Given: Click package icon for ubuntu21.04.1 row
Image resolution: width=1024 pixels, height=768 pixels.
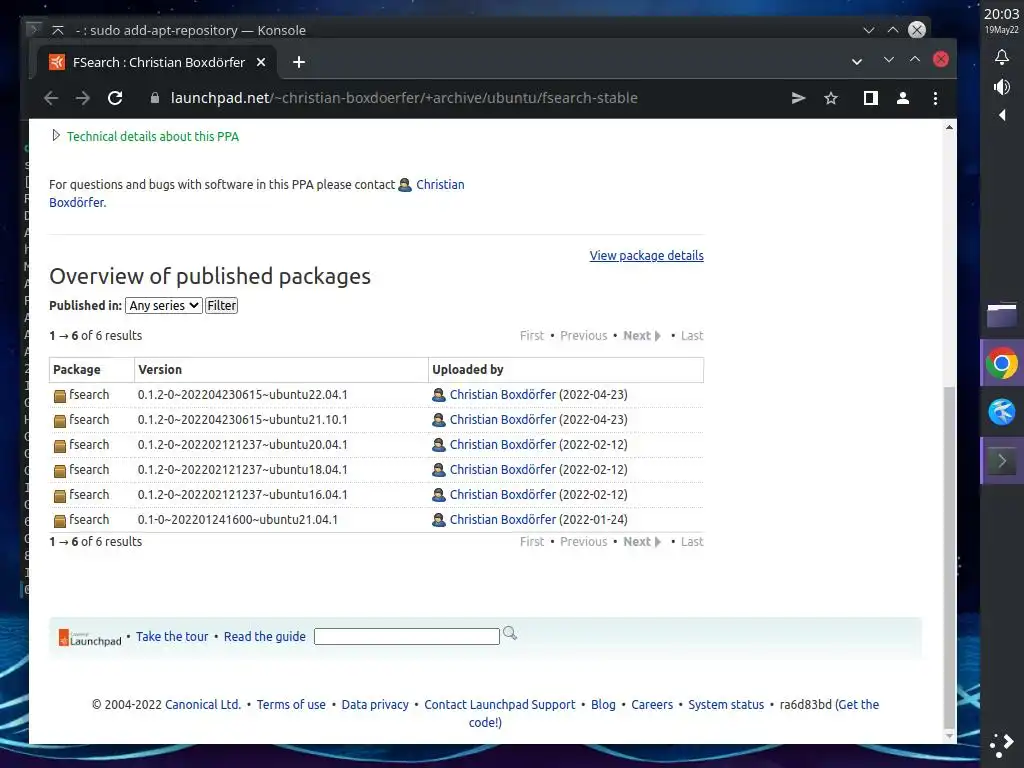Looking at the screenshot, I should pyautogui.click(x=59, y=520).
